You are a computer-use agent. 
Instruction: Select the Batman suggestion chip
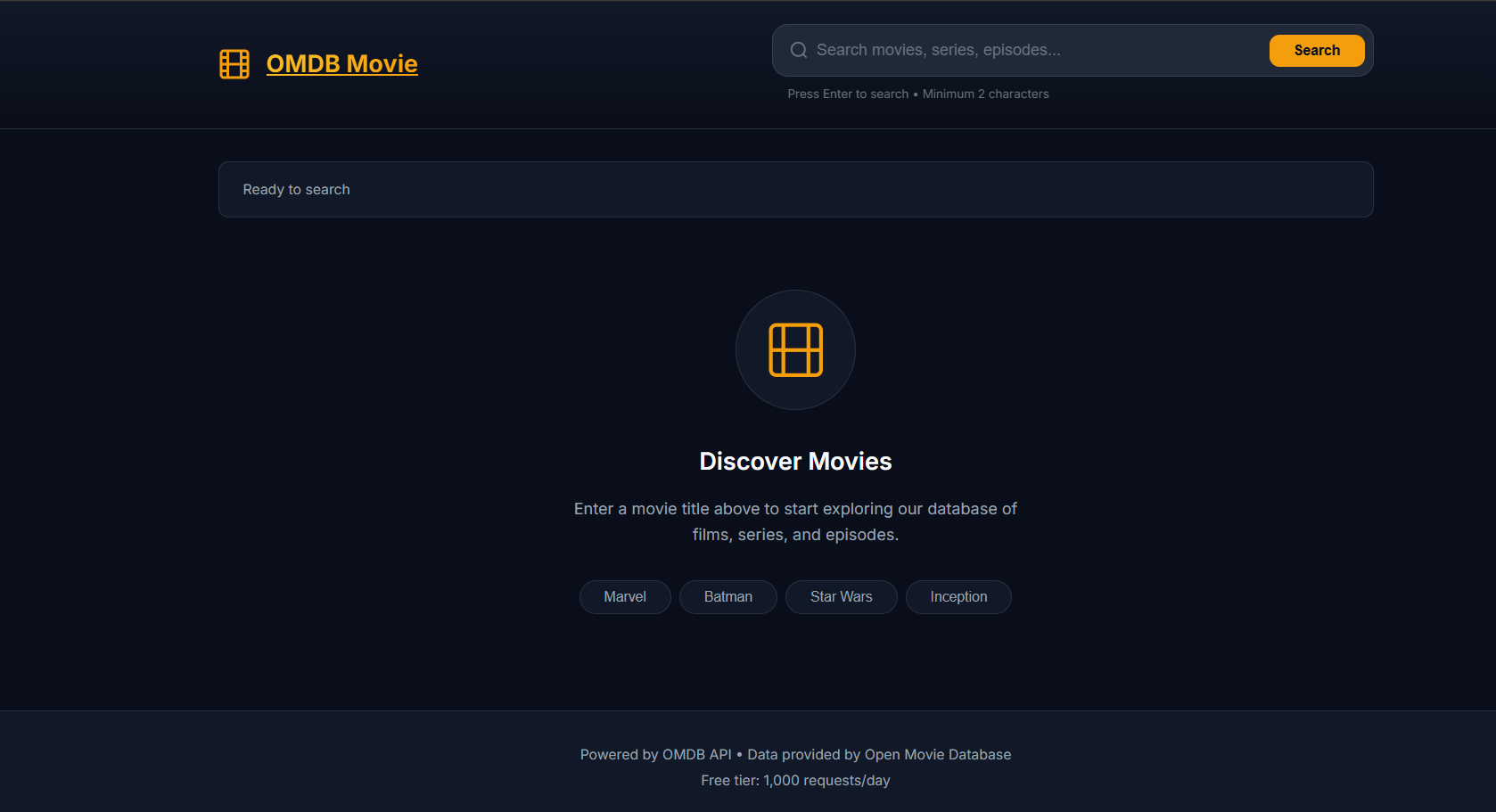pyautogui.click(x=728, y=597)
